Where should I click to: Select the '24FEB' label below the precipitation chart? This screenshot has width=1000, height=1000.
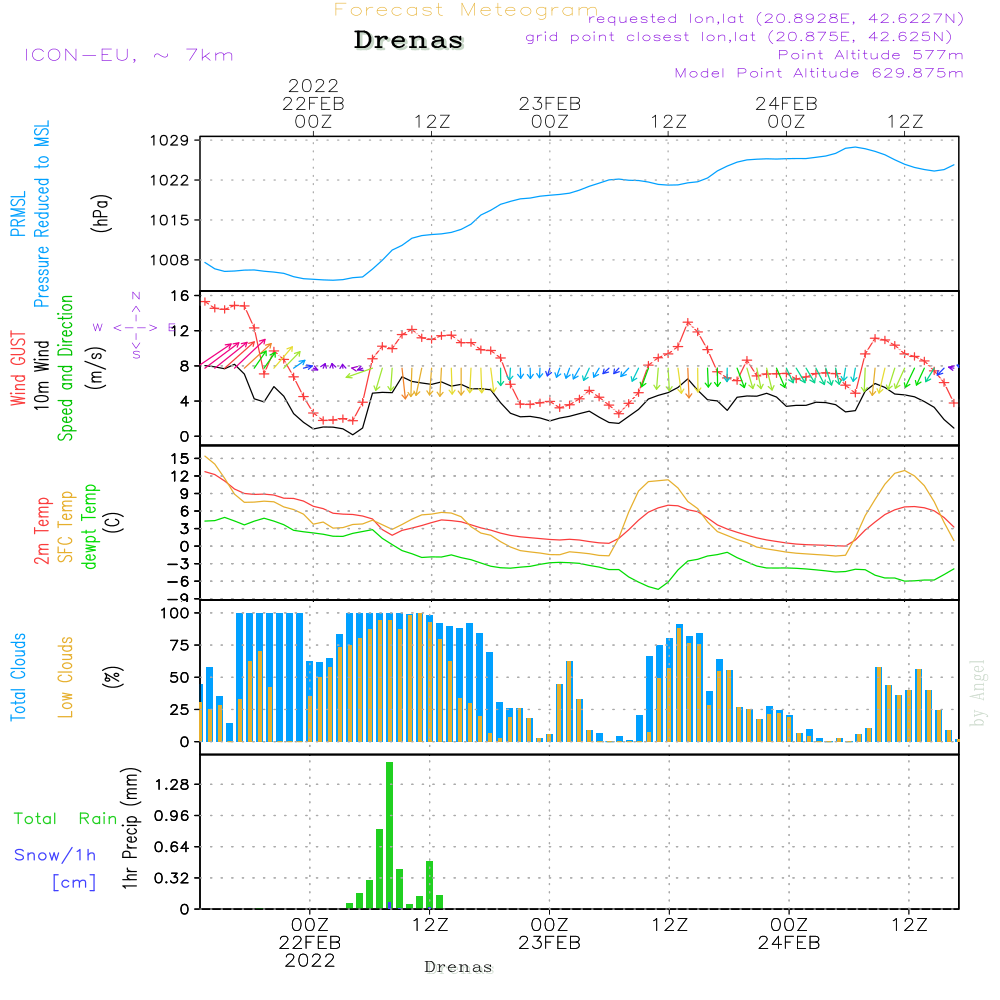pyautogui.click(x=789, y=943)
